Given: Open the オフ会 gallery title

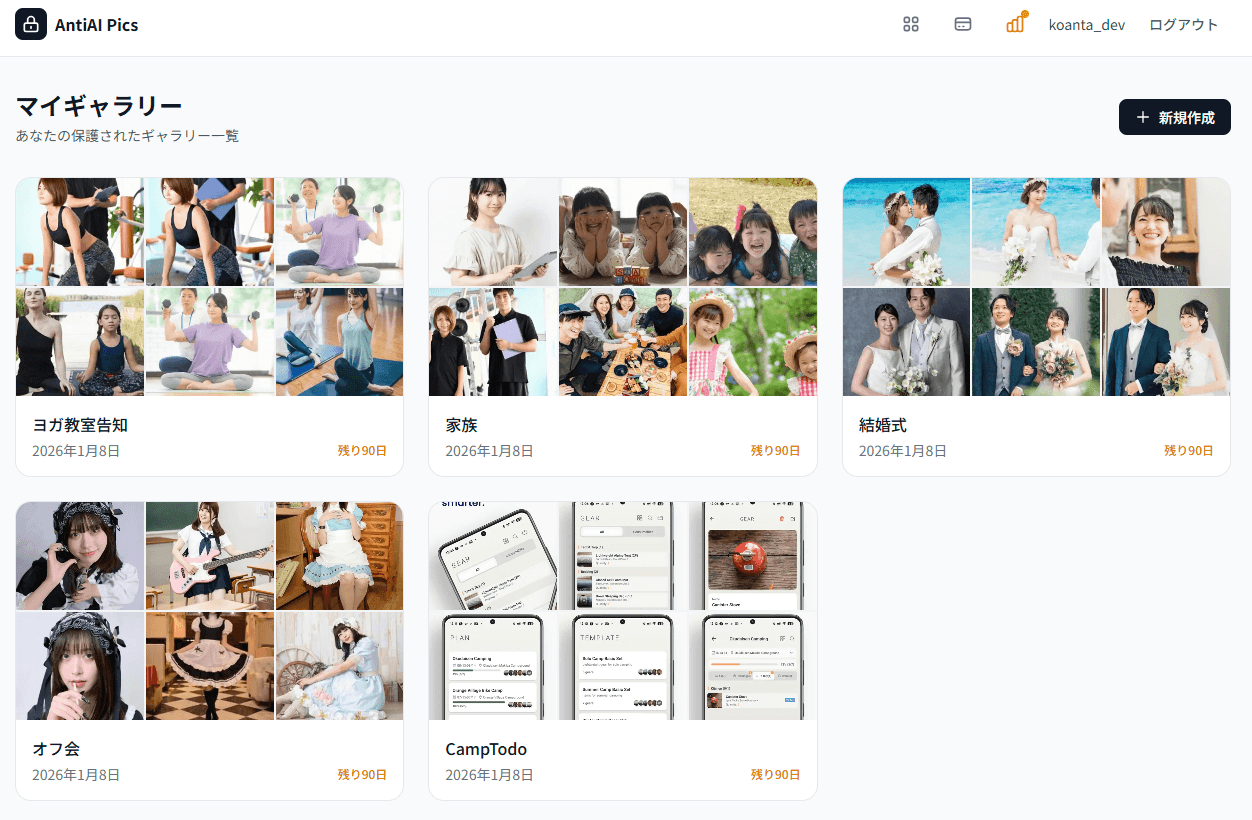Looking at the screenshot, I should click(56, 749).
